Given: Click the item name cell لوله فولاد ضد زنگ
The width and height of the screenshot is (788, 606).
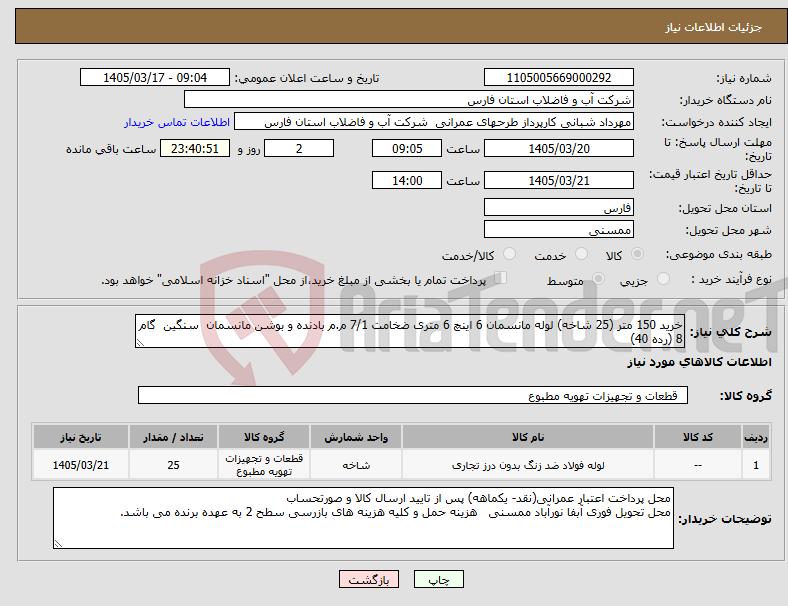Looking at the screenshot, I should pyautogui.click(x=528, y=465).
